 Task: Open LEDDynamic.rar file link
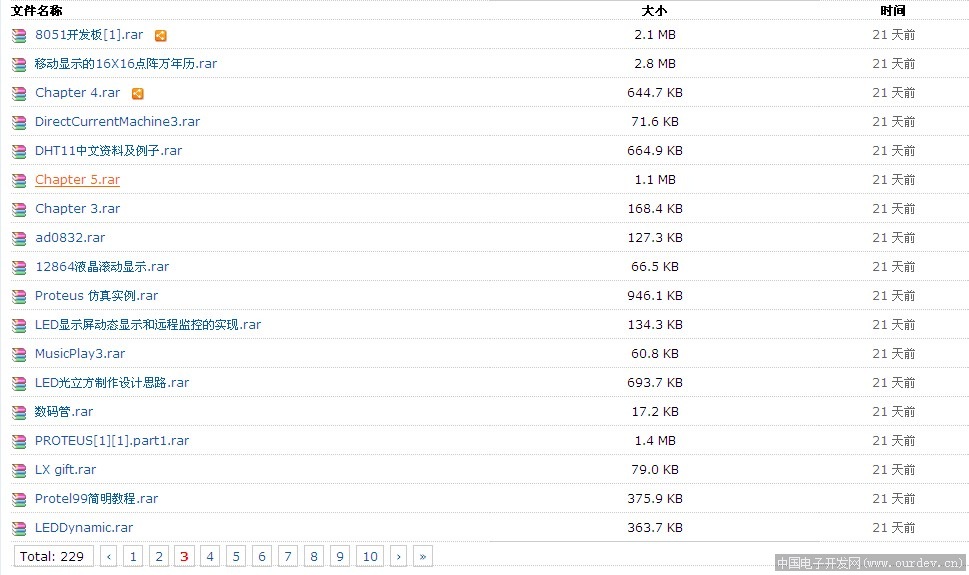(x=84, y=527)
